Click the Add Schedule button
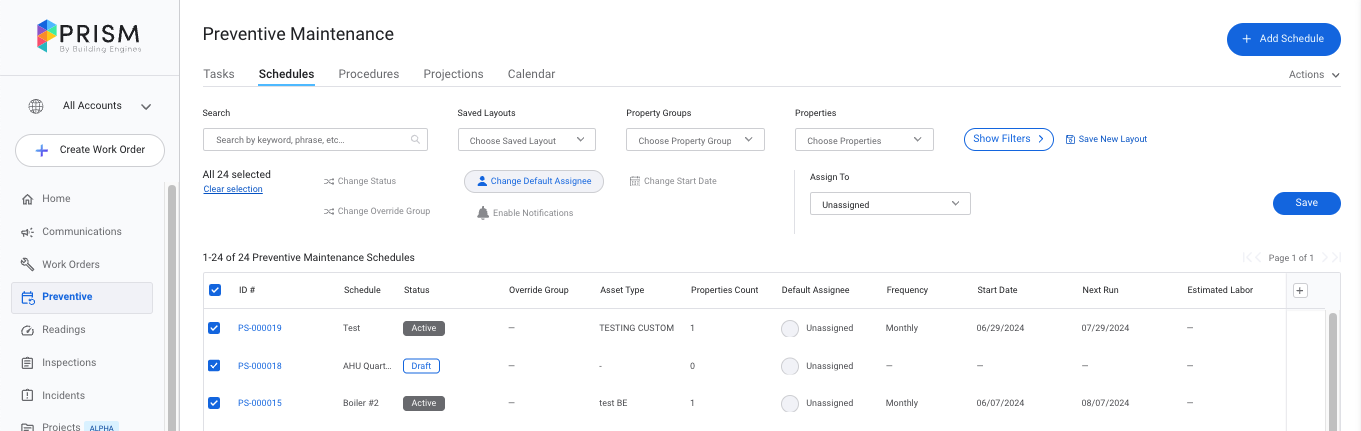 (1283, 39)
